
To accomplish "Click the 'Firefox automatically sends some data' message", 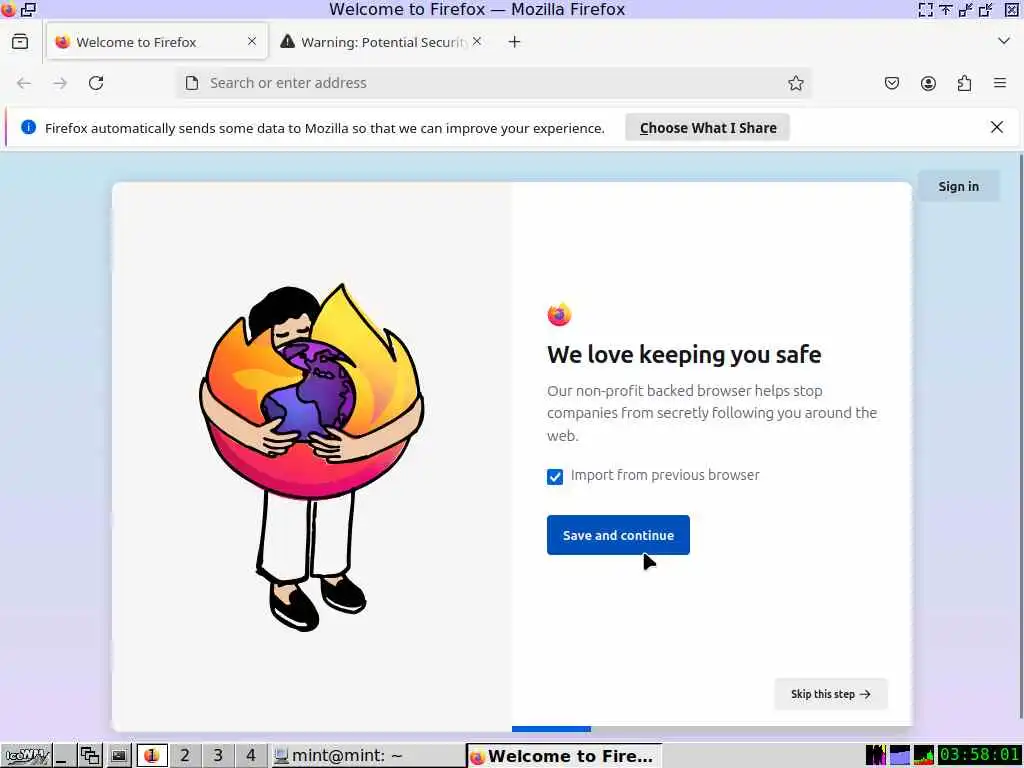I will 325,128.
